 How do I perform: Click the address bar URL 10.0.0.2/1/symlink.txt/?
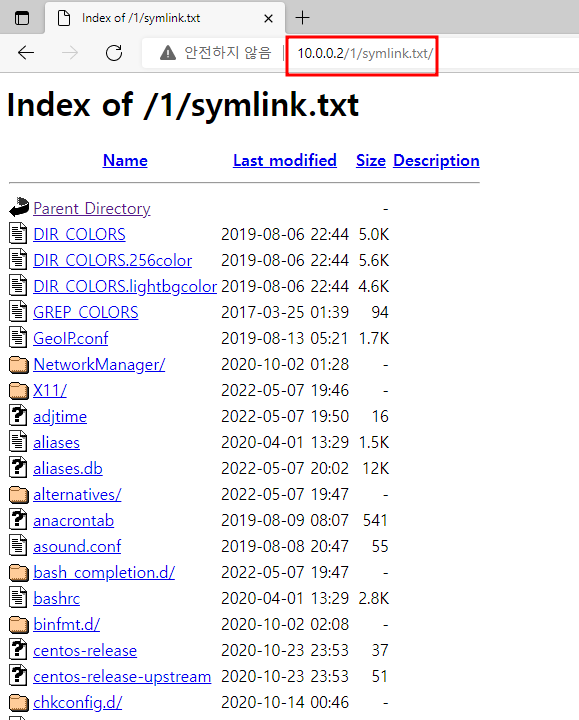pyautogui.click(x=365, y=53)
